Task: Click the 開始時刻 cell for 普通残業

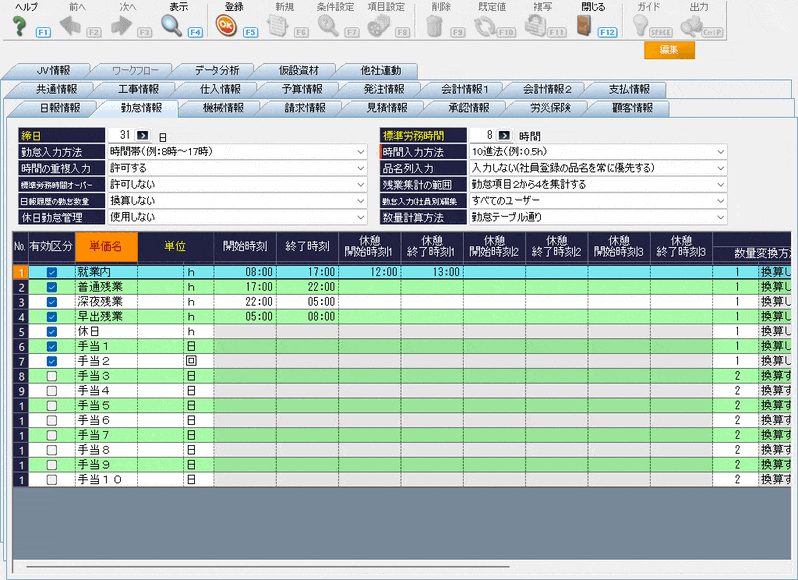Action: [x=244, y=287]
